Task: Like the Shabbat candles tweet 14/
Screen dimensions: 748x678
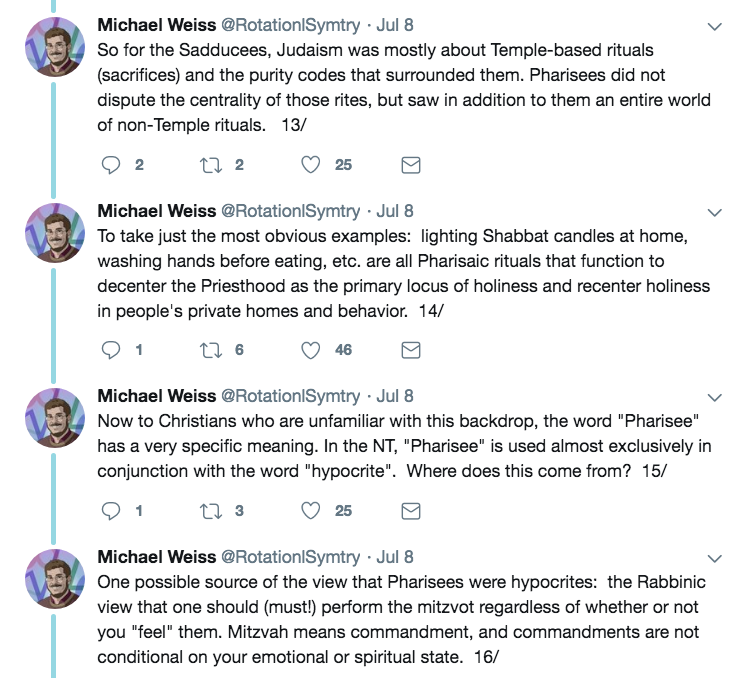Action: tap(312, 350)
